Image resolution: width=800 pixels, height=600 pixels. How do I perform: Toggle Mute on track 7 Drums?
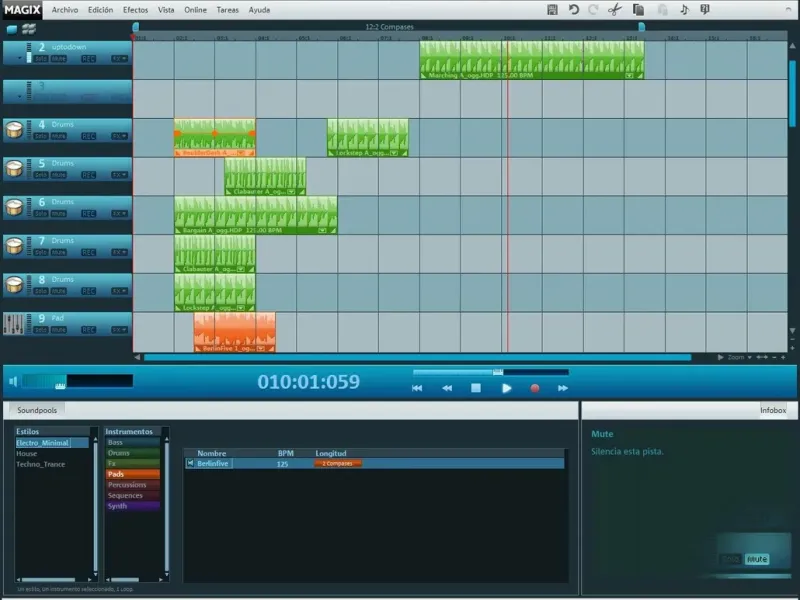59,253
